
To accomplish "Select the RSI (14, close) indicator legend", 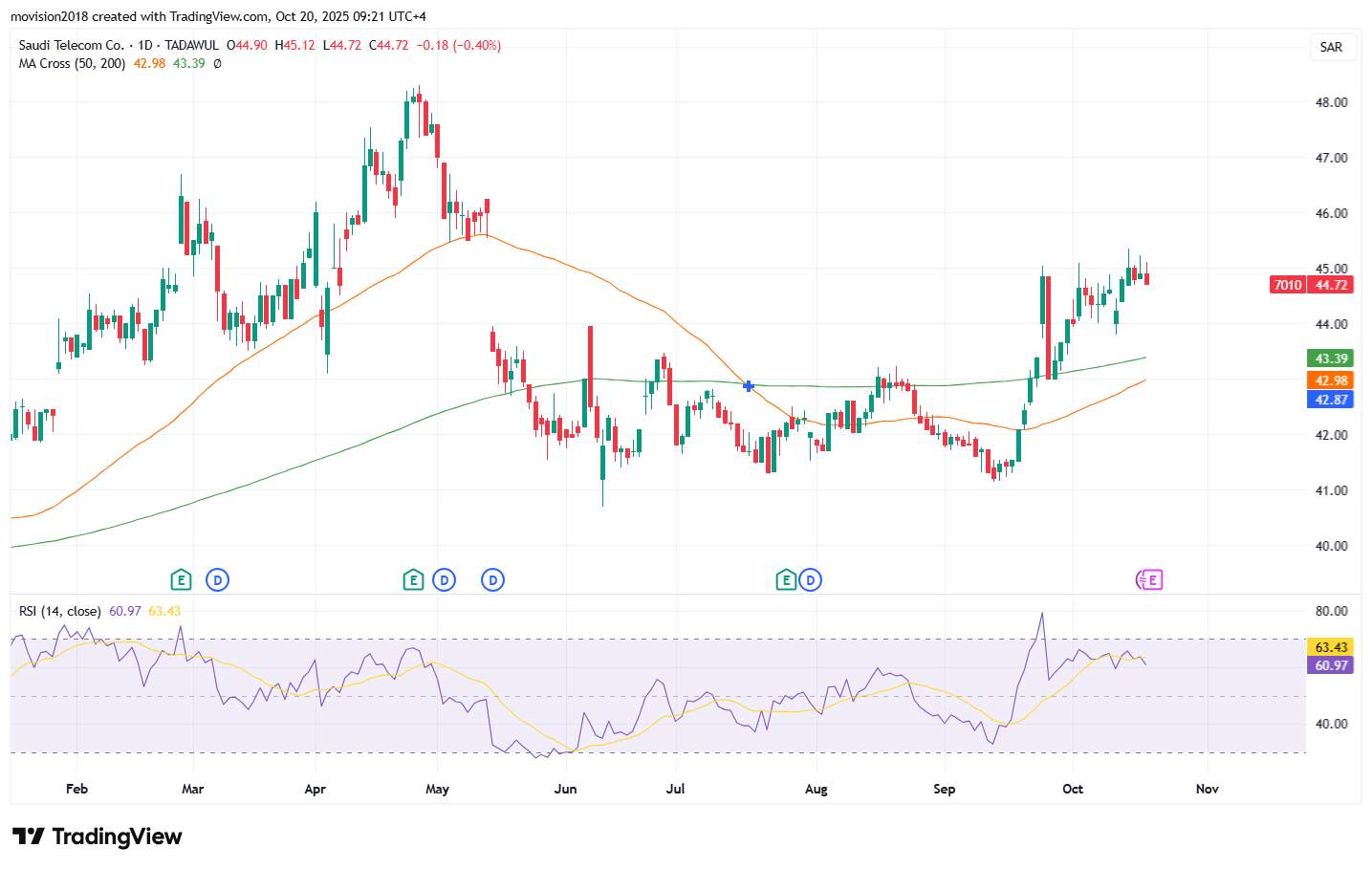I will [59, 611].
